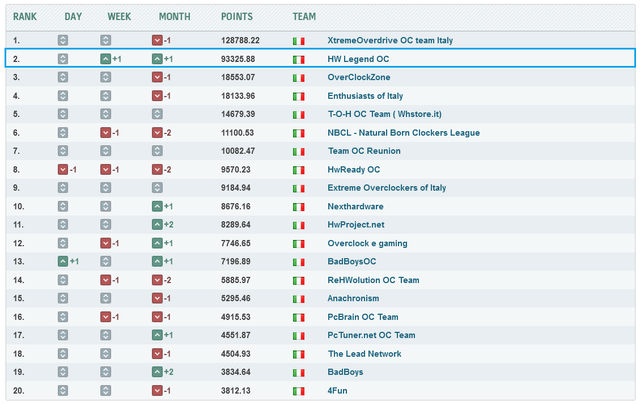Click red week down arrow for NBCL row
This screenshot has width=640, height=404.
pos(105,133)
